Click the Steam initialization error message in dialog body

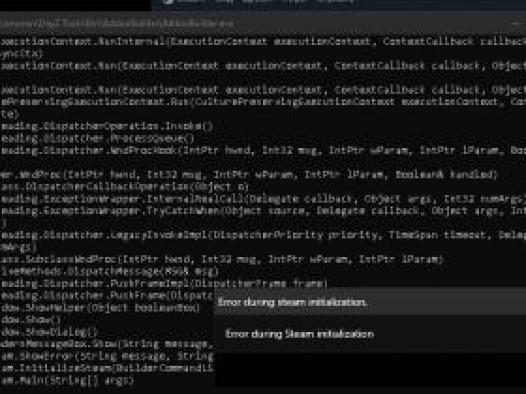point(299,334)
